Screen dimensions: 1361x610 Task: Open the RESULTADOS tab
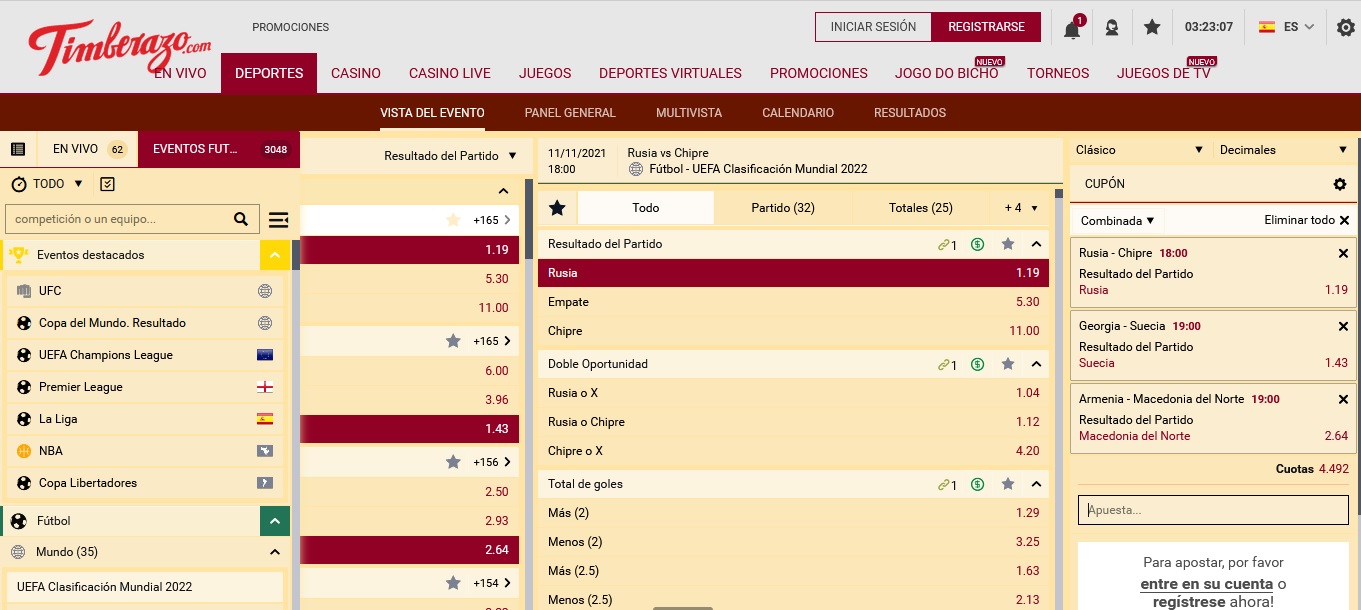pos(910,113)
